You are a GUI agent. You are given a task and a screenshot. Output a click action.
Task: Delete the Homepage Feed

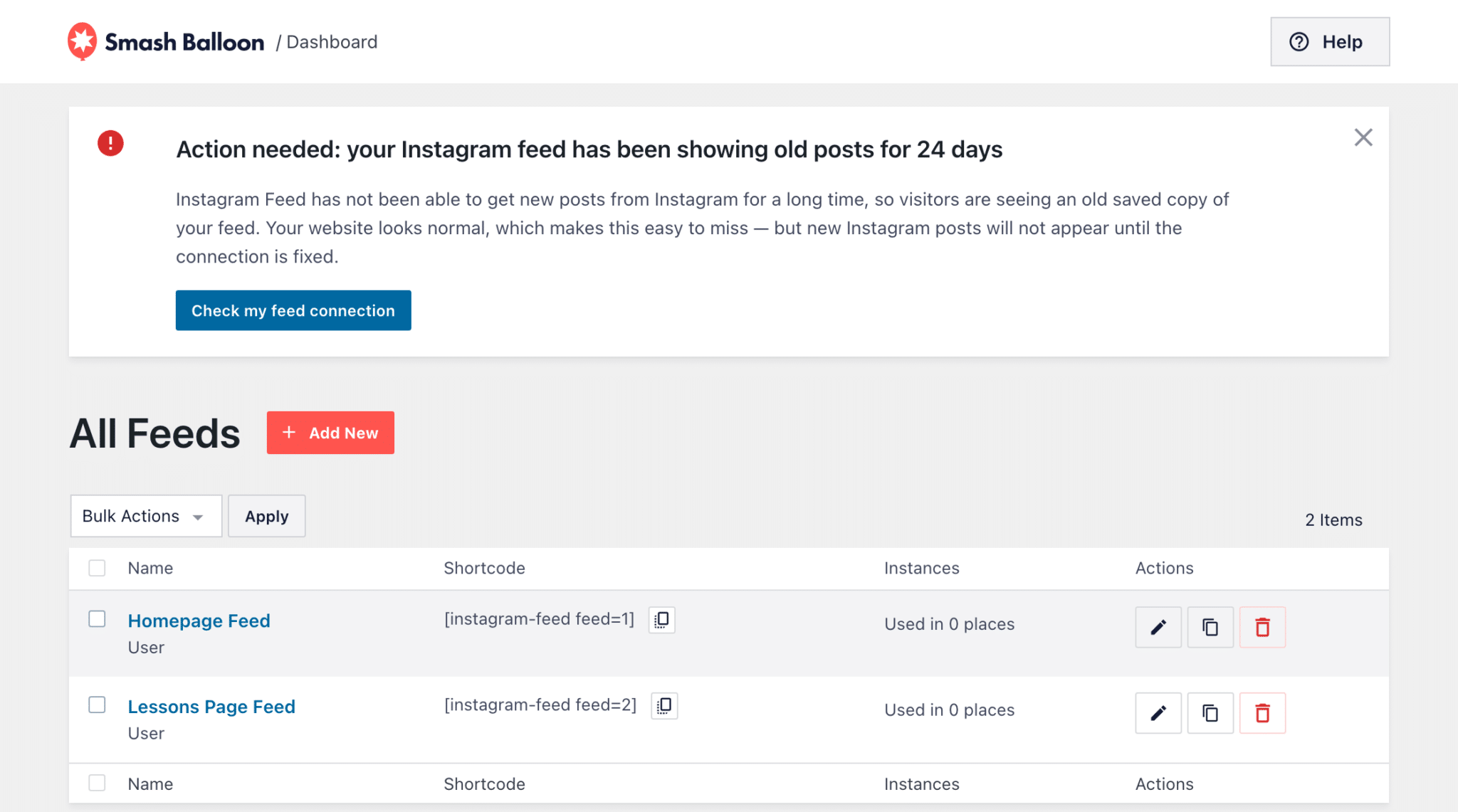coord(1262,627)
